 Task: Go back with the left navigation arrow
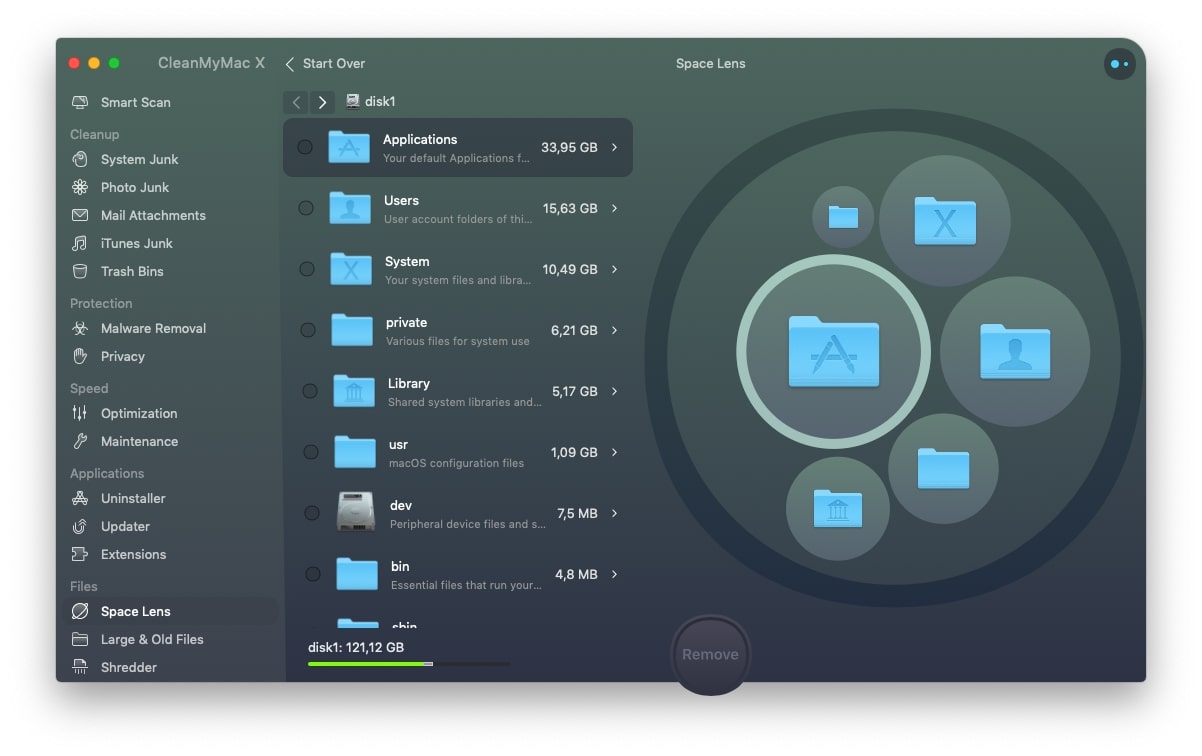296,102
